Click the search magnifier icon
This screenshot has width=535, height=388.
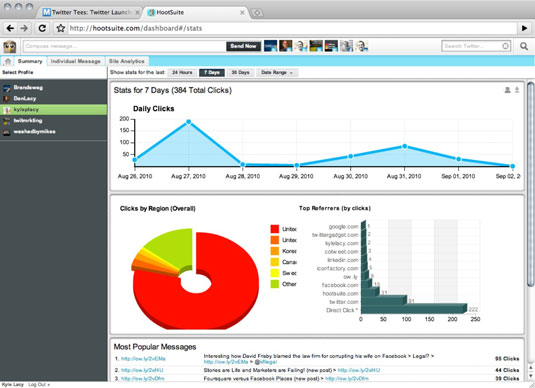coord(524,46)
